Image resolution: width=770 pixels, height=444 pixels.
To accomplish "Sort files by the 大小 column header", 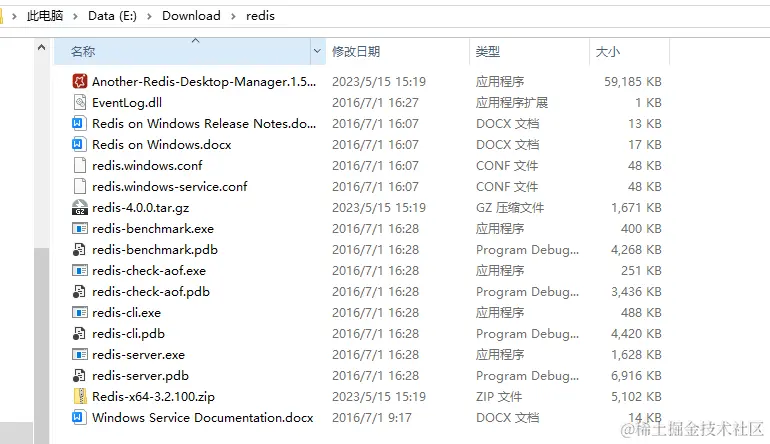I will 629,51.
